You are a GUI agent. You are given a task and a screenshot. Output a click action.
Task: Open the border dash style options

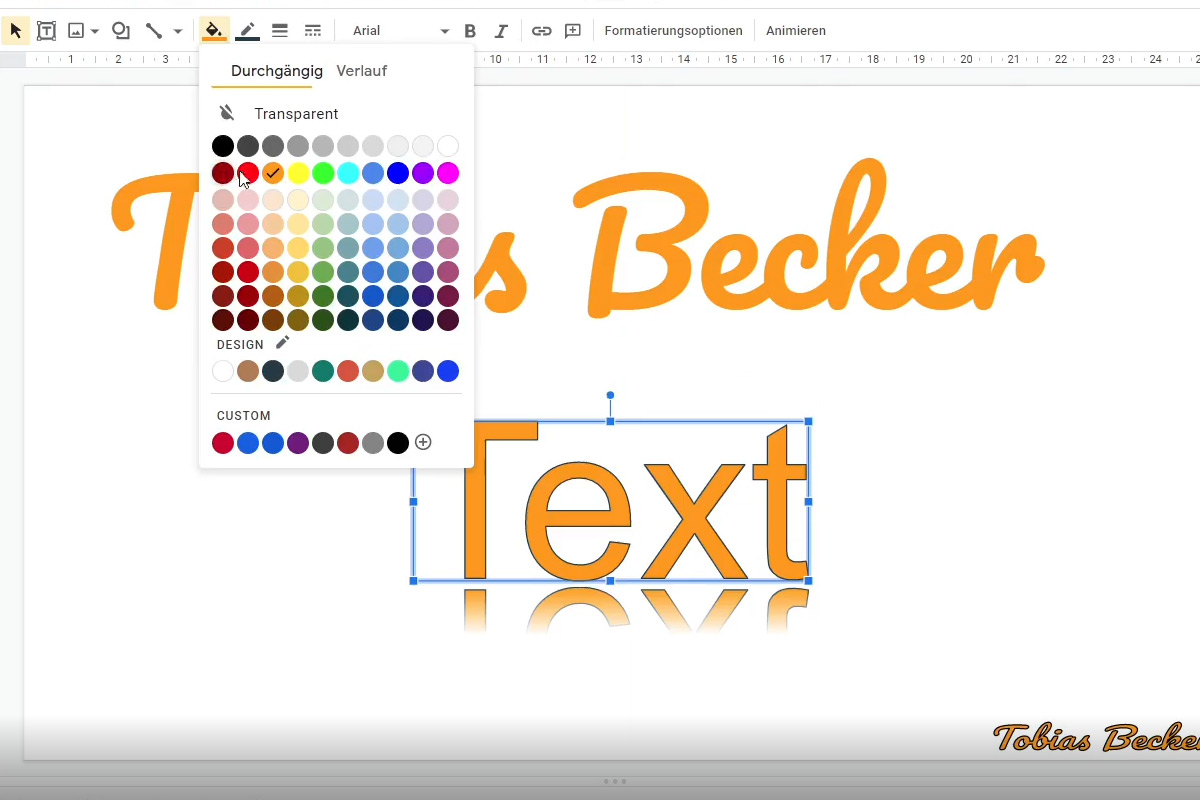click(312, 31)
